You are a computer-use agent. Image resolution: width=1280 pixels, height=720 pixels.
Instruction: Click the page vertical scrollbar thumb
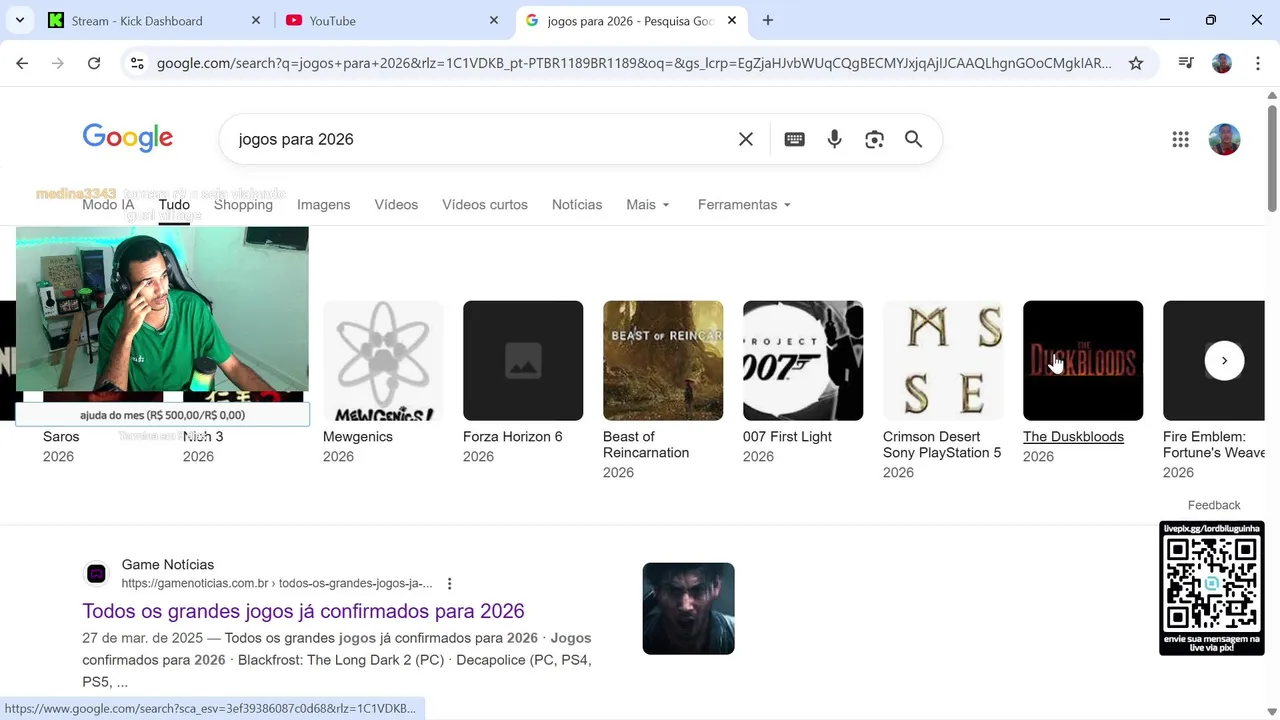tap(1272, 158)
